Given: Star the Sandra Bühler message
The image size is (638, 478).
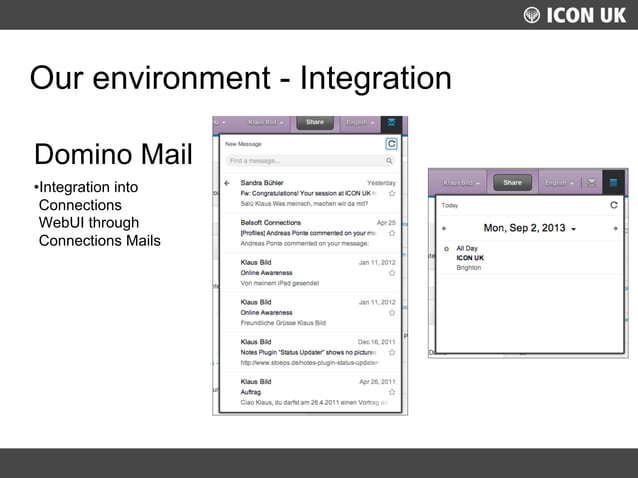Looking at the screenshot, I should [x=392, y=193].
